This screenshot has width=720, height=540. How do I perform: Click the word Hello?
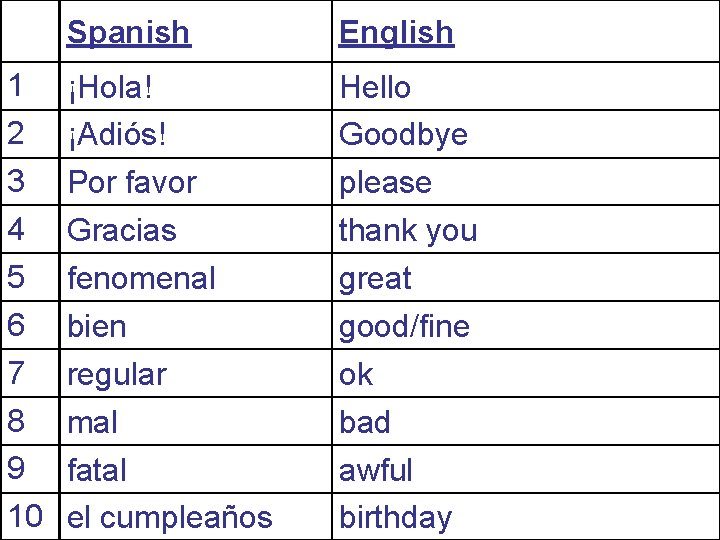[x=375, y=87]
